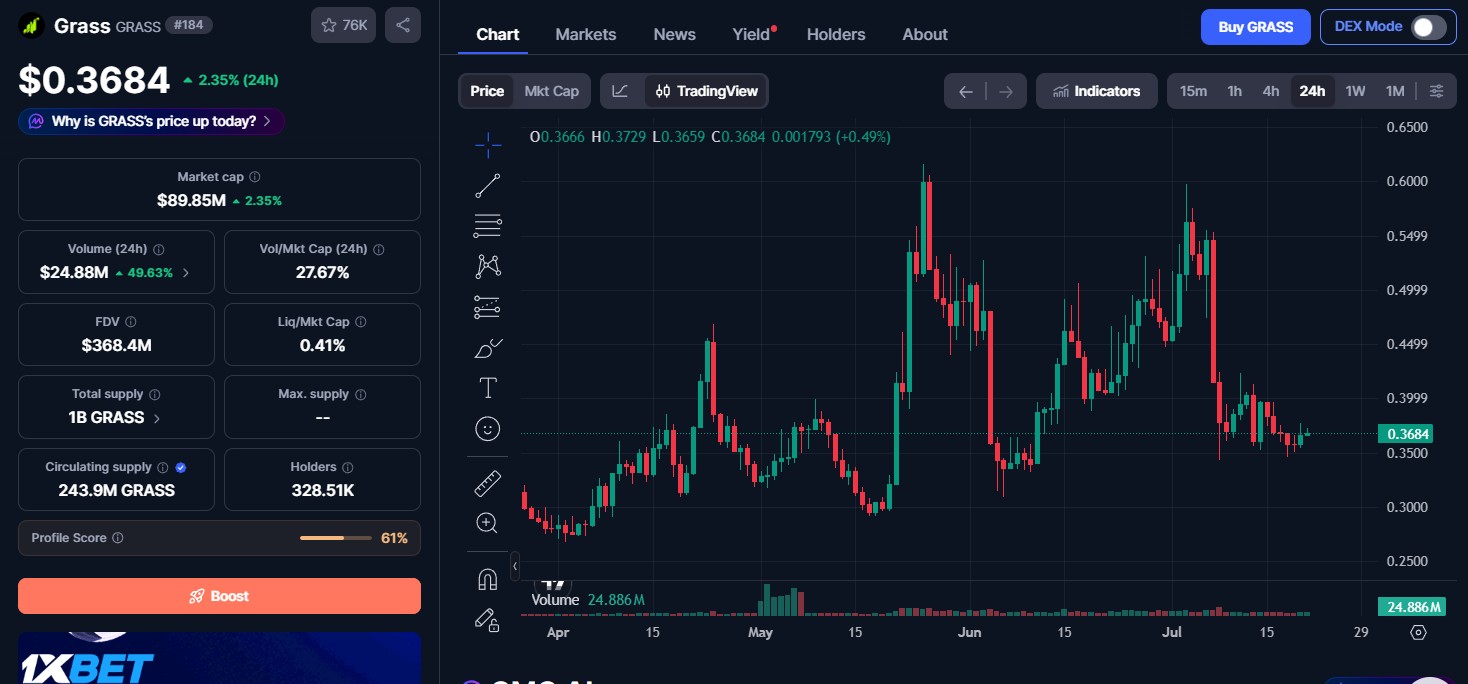The image size is (1468, 684).
Task: Select the text annotation tool
Action: coord(488,388)
